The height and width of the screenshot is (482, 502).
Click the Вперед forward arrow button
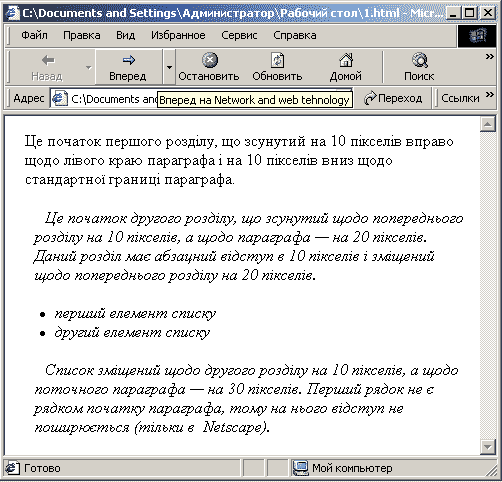(x=128, y=68)
